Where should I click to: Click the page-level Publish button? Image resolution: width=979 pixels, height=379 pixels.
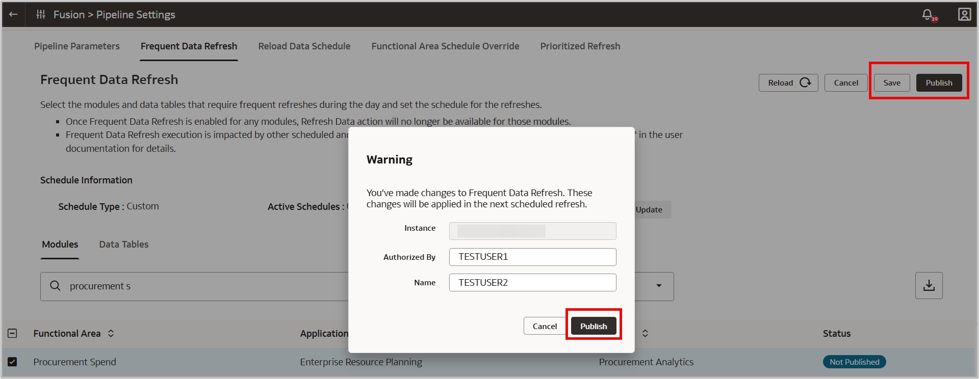[x=939, y=83]
